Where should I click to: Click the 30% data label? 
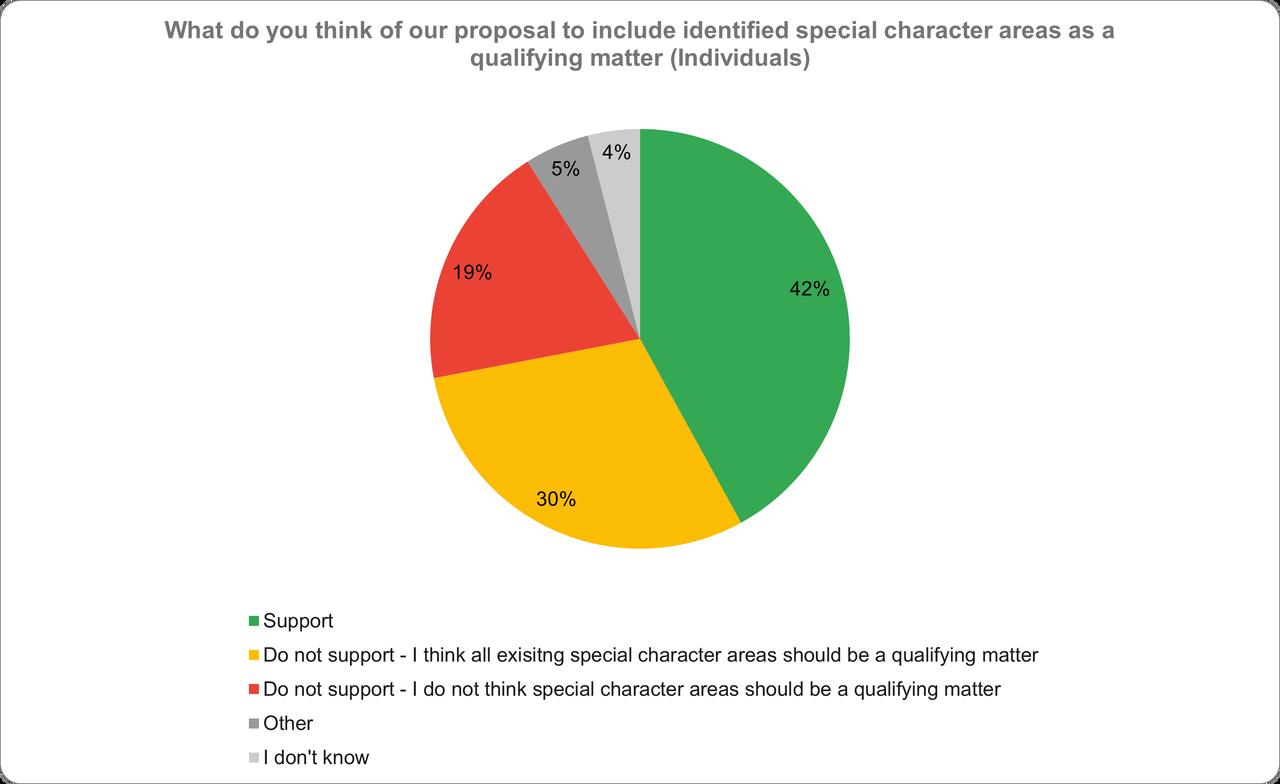tap(555, 499)
